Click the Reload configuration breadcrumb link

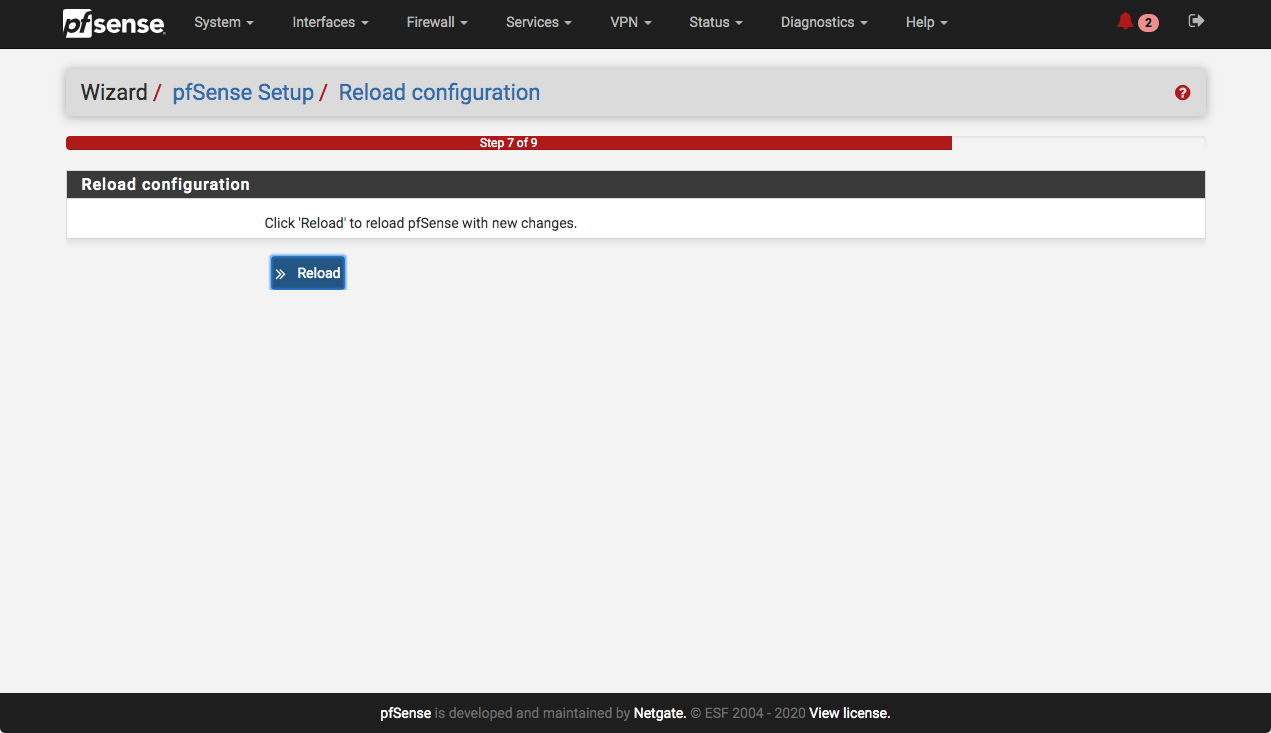[439, 93]
